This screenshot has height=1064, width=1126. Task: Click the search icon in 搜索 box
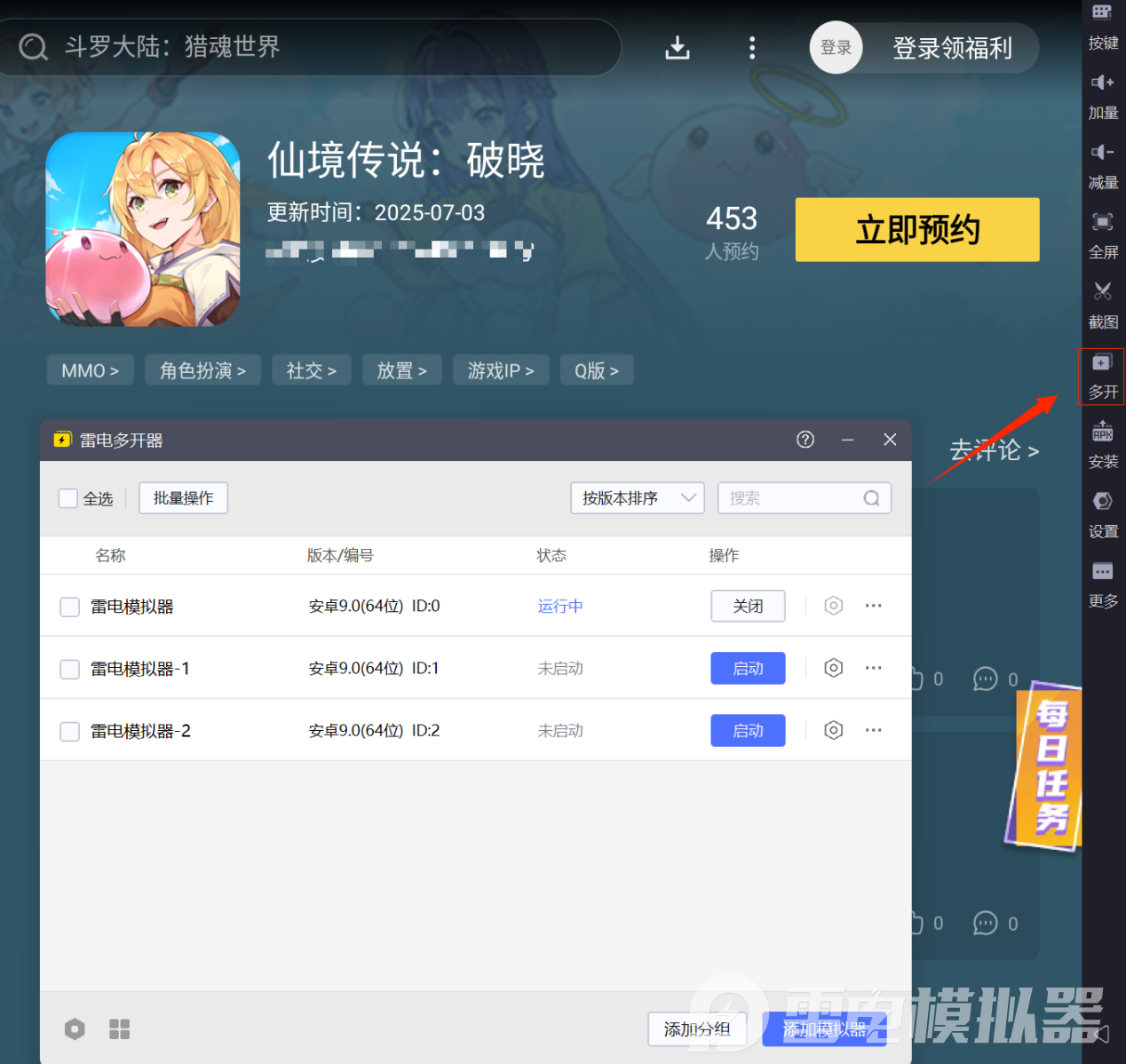click(x=872, y=498)
